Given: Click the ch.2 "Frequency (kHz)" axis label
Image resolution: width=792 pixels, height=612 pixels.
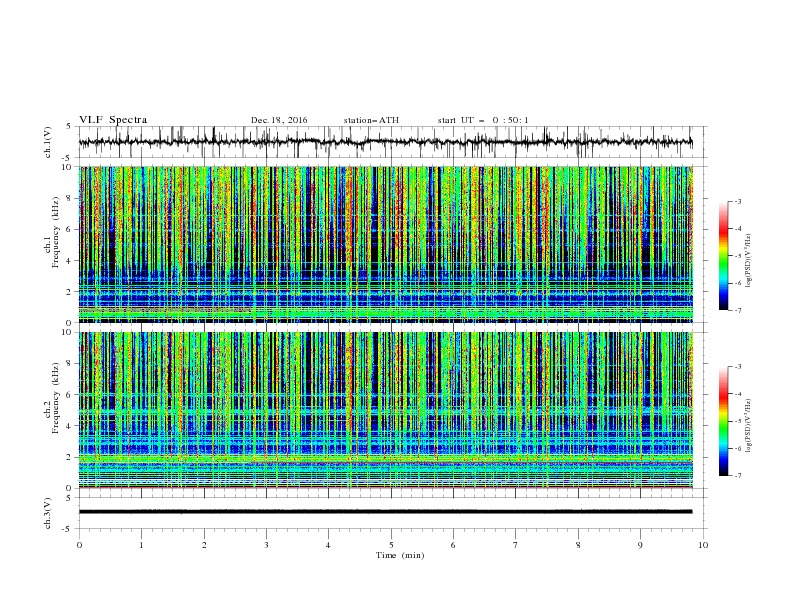Looking at the screenshot, I should (x=55, y=398).
